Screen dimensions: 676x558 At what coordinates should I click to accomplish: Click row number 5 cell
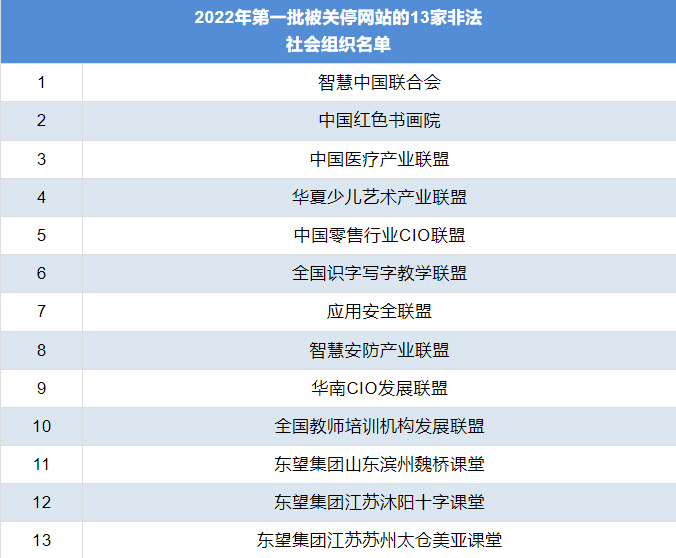[41, 235]
